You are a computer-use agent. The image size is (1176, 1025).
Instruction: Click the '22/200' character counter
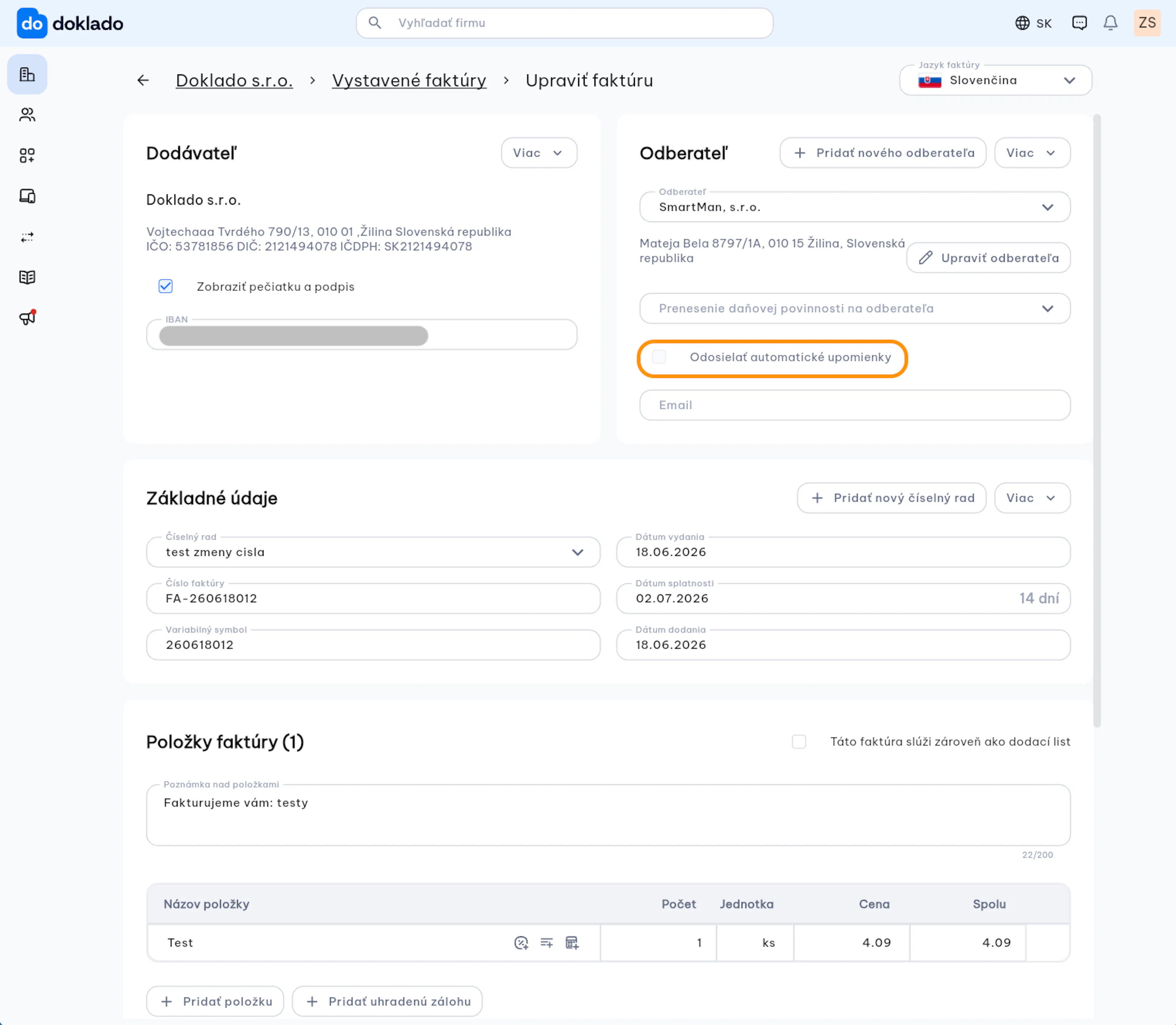click(1038, 855)
